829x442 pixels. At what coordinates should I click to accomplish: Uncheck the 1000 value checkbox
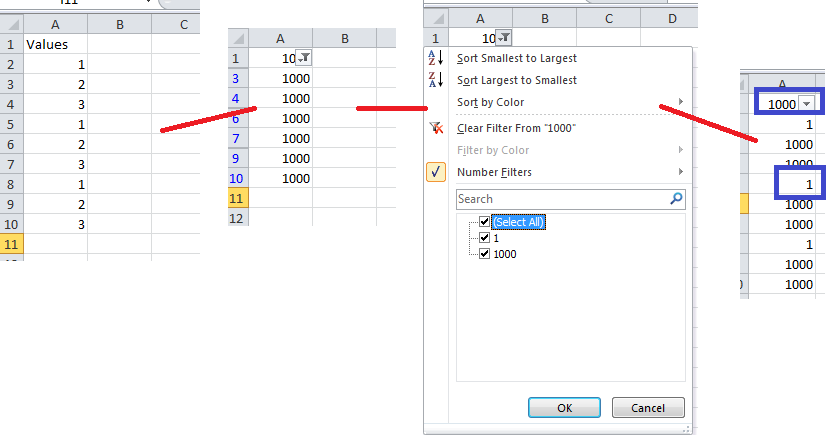pyautogui.click(x=484, y=253)
